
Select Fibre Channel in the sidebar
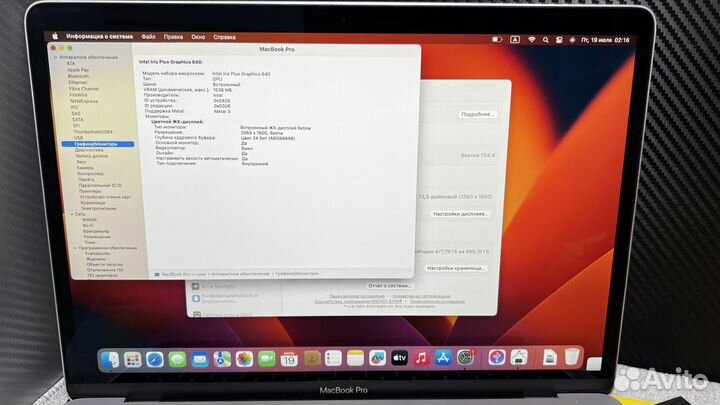tap(84, 89)
